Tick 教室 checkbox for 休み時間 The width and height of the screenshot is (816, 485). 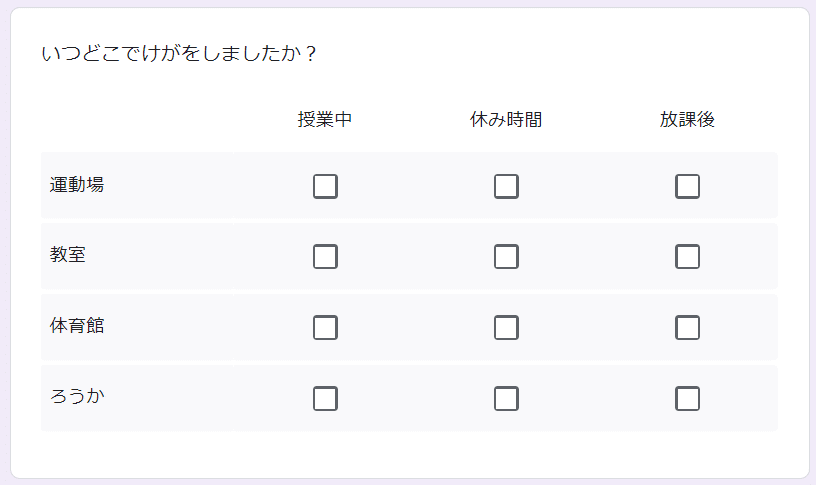coord(506,257)
